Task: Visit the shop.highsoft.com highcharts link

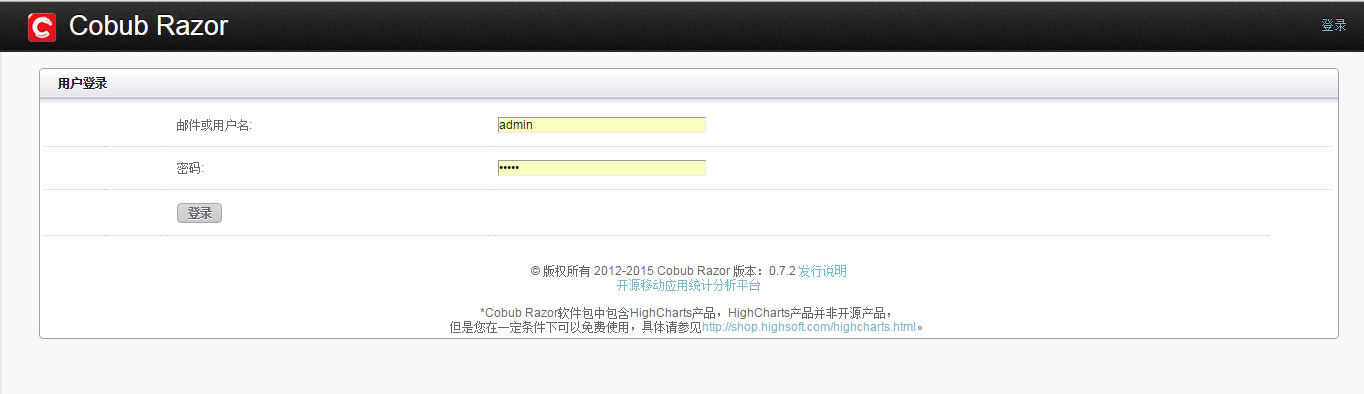Action: point(809,327)
